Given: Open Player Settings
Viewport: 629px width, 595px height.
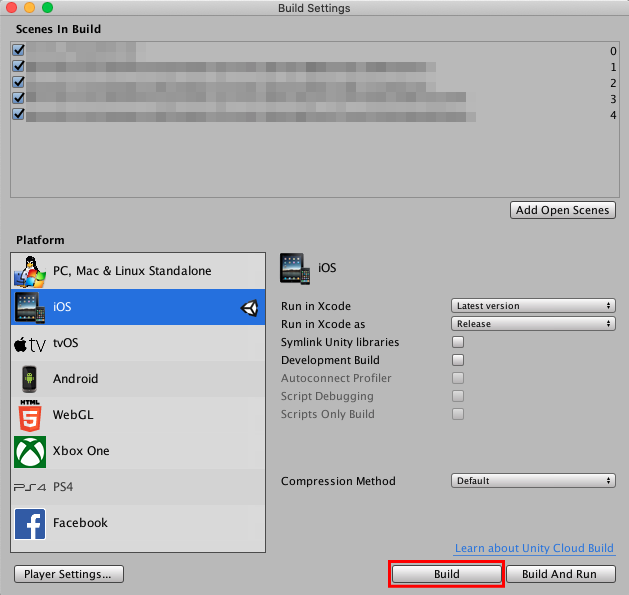Looking at the screenshot, I should [x=69, y=574].
